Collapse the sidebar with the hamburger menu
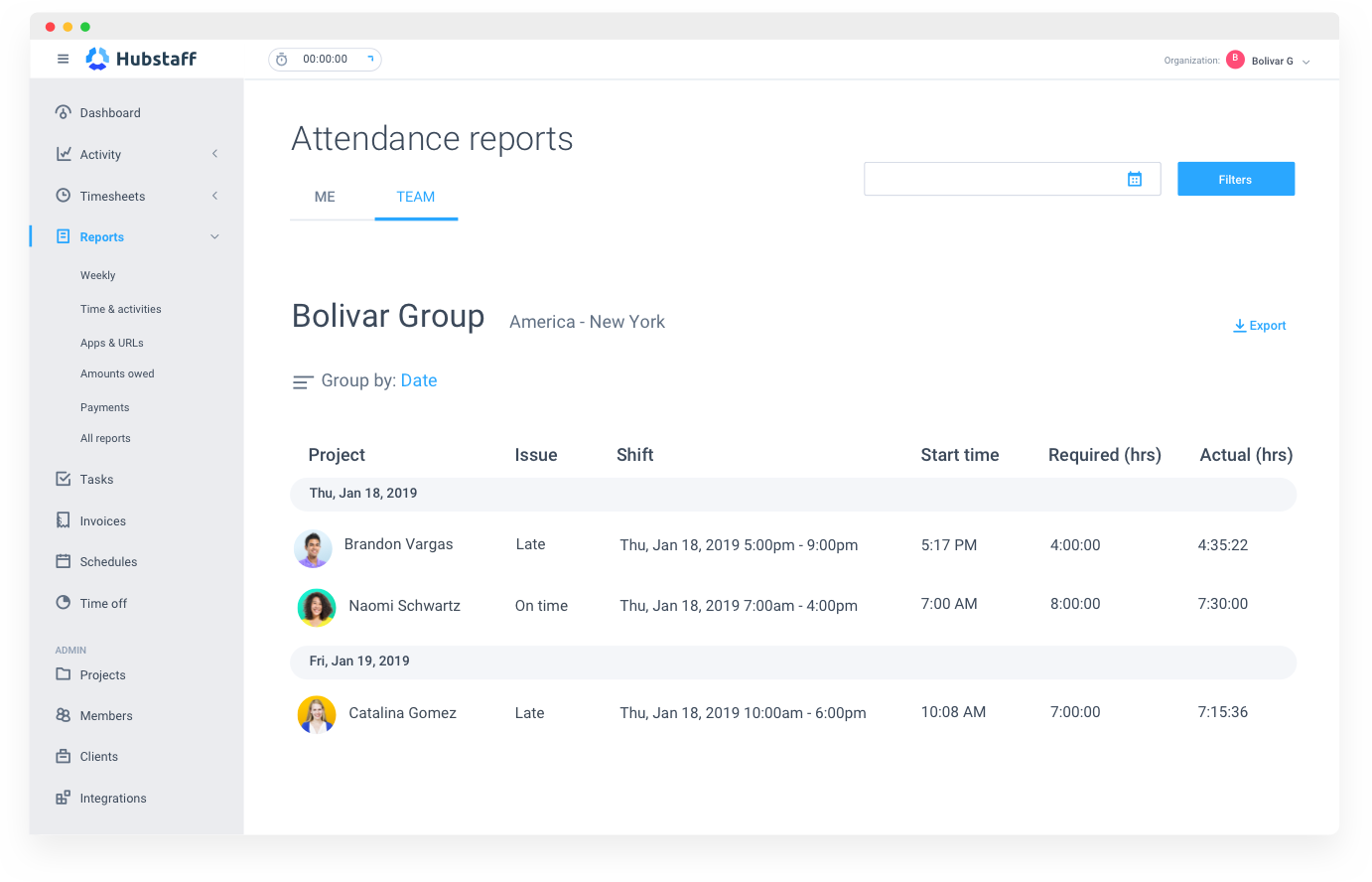Screen dimensions: 1372x882 [63, 59]
